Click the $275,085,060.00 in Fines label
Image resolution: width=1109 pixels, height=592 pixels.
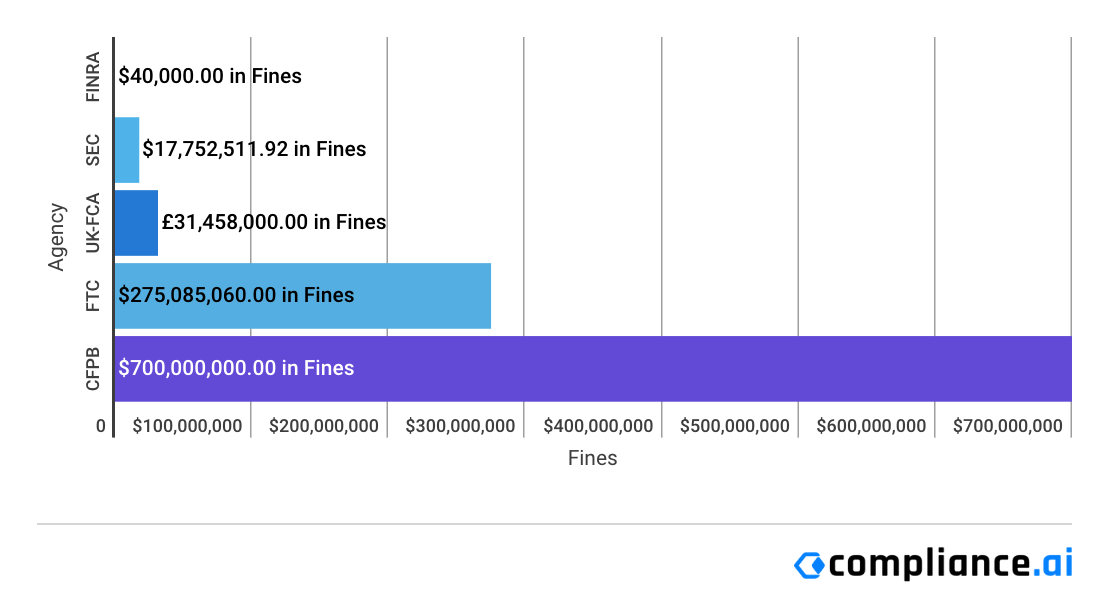pyautogui.click(x=236, y=295)
